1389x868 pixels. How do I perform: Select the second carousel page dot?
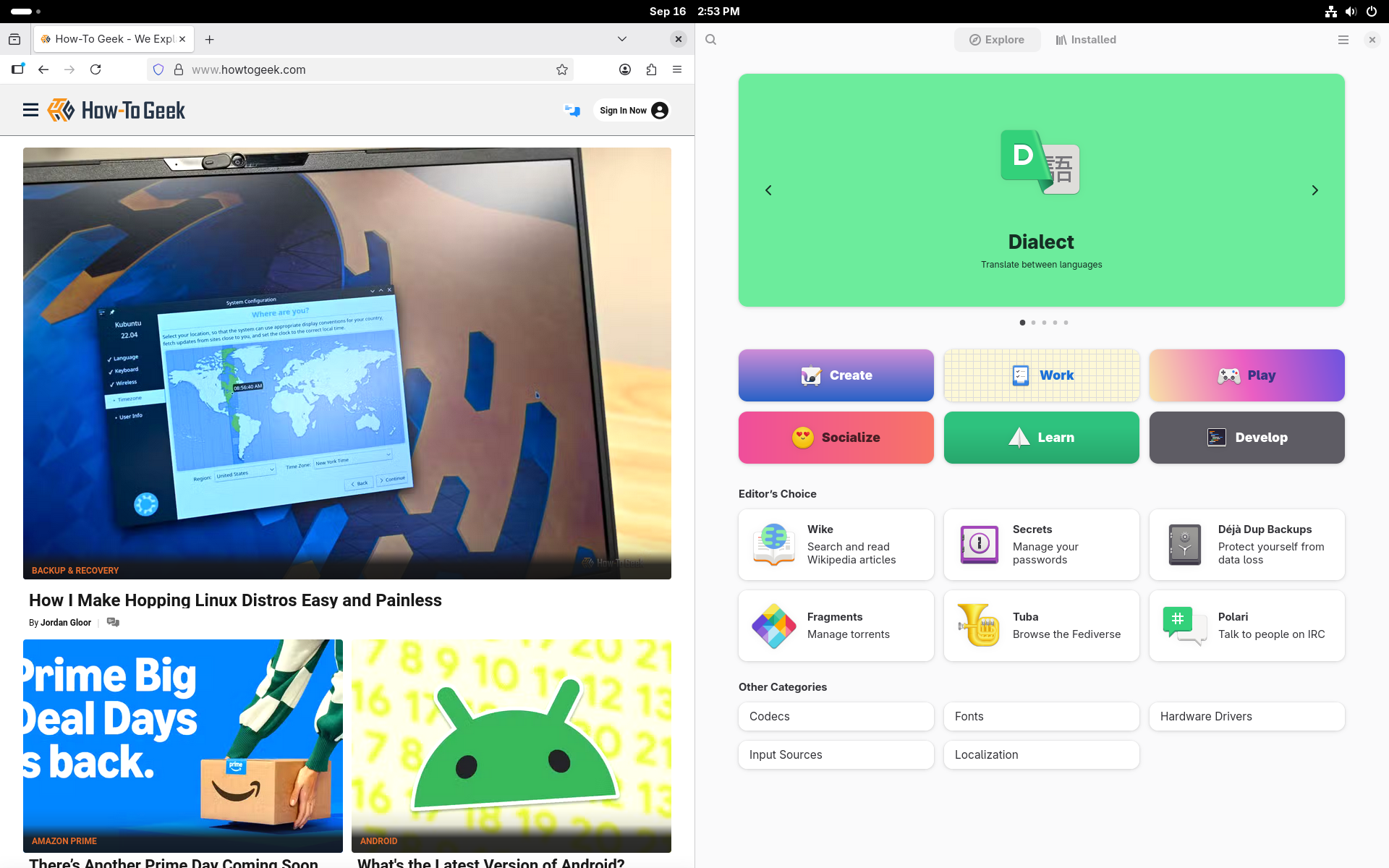tap(1033, 323)
